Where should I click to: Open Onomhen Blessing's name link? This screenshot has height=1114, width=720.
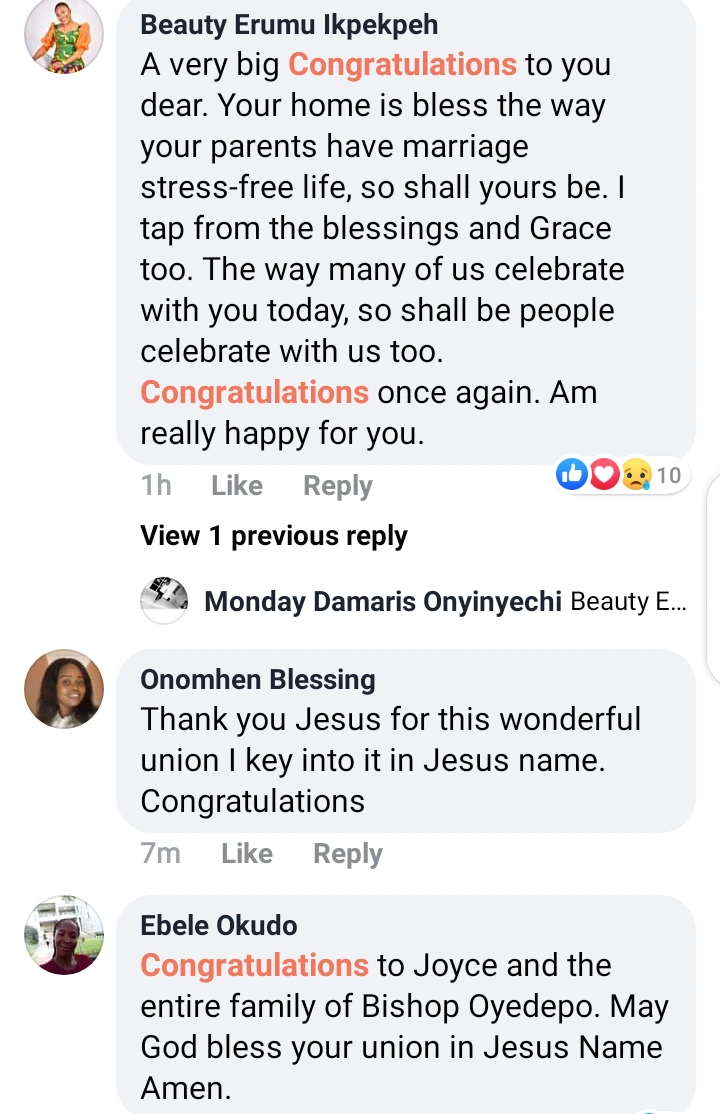(258, 680)
